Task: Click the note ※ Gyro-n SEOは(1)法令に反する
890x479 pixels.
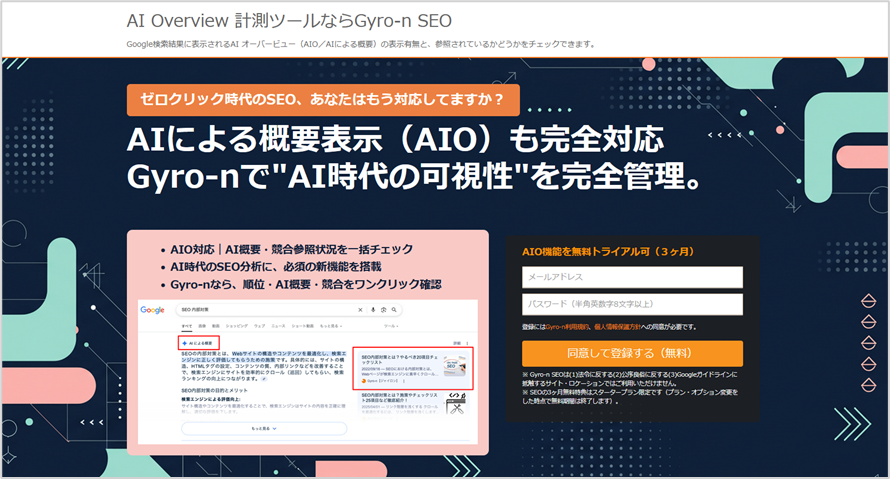Action: pos(630,379)
